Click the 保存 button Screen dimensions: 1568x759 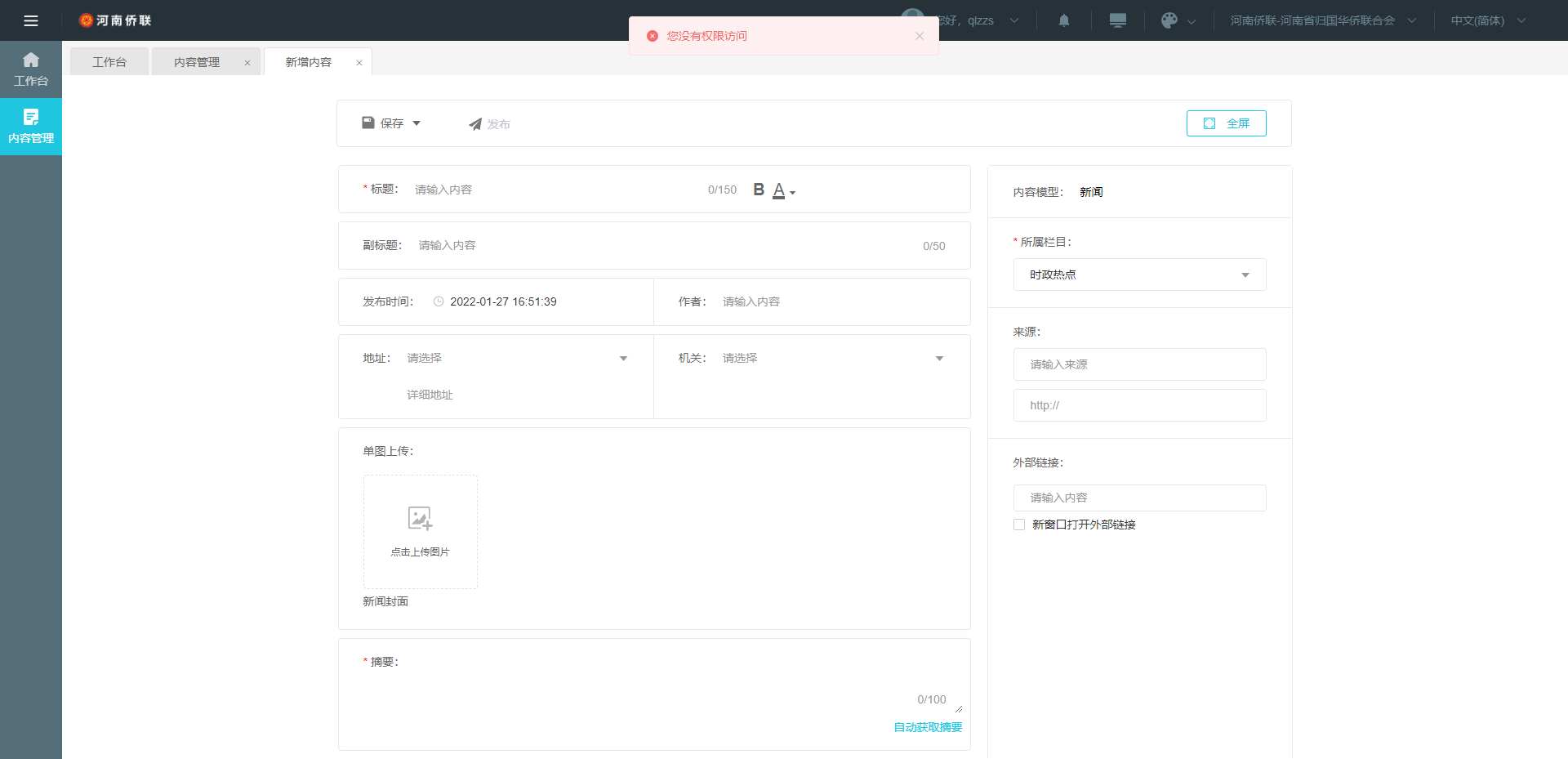pos(383,123)
